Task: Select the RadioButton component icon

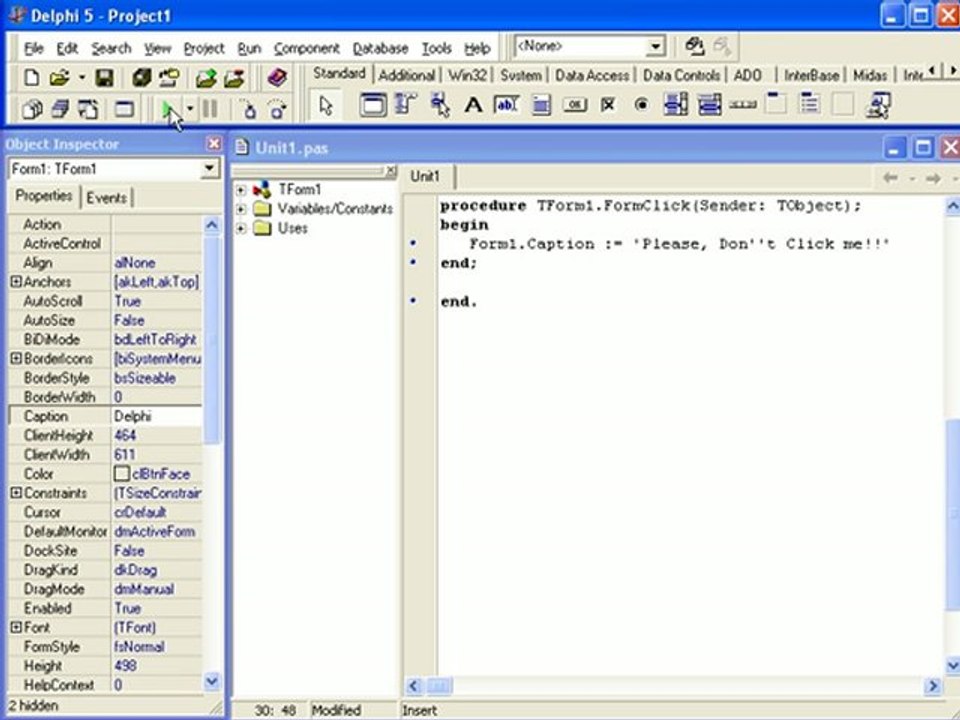Action: tap(642, 105)
